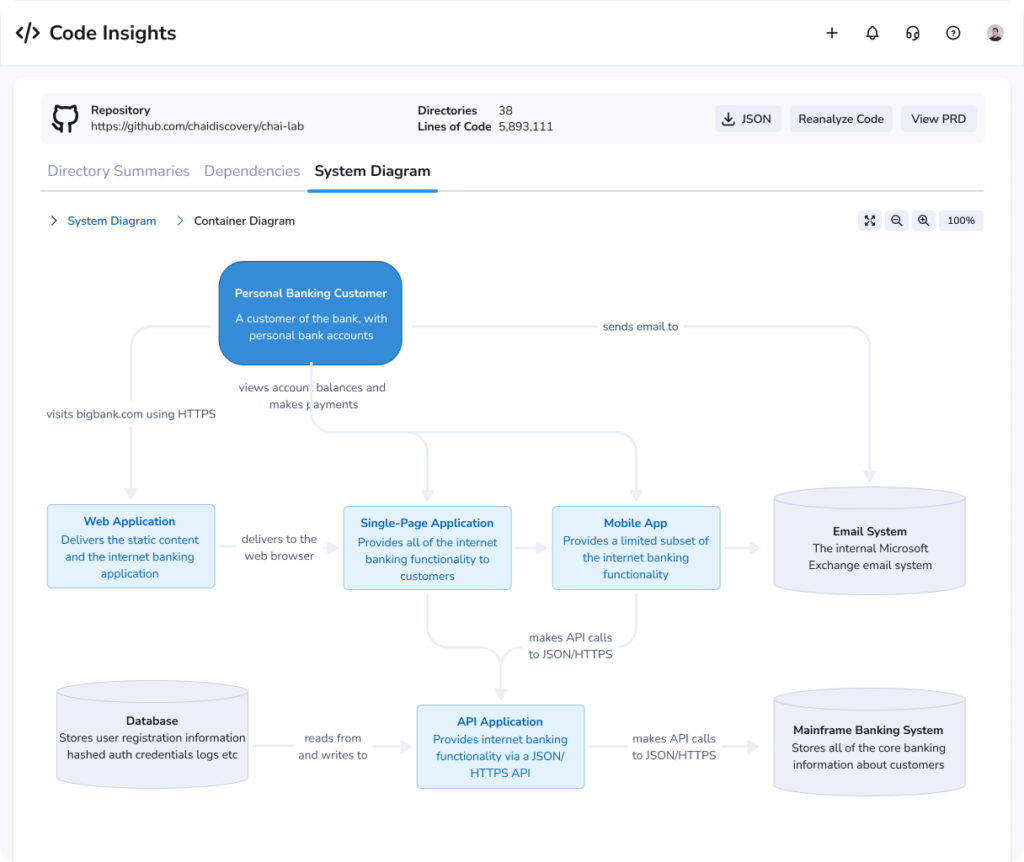Zoom out of the diagram
This screenshot has width=1024, height=862.
(896, 221)
